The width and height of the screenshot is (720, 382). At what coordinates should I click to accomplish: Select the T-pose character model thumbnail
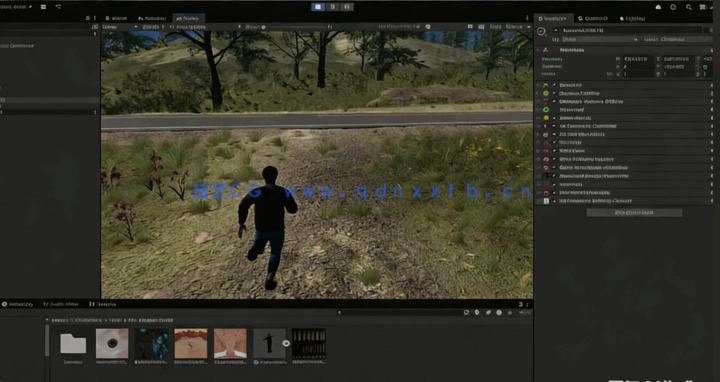coord(269,343)
